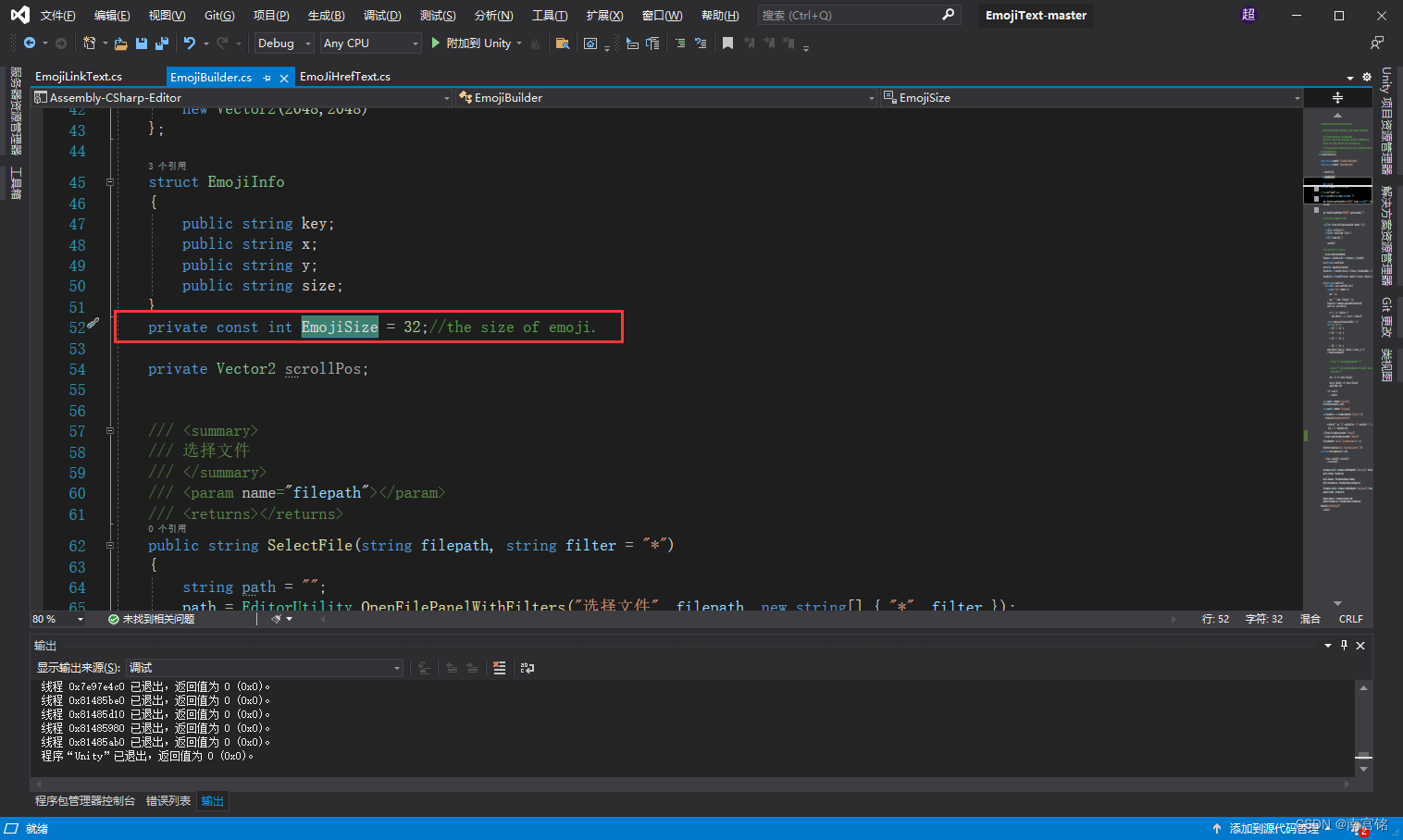Click the Output tab at bottom
Viewport: 1403px width, 840px height.
tap(213, 801)
